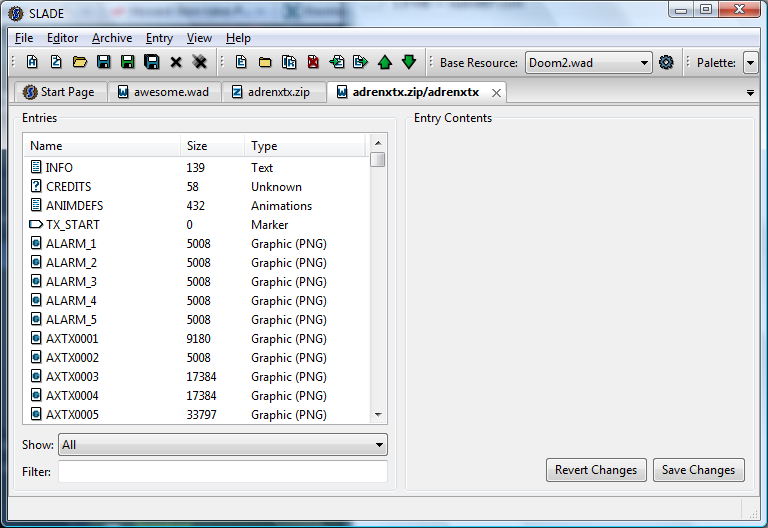The width and height of the screenshot is (768, 528).
Task: Click the Revert Changes button
Action: (596, 470)
